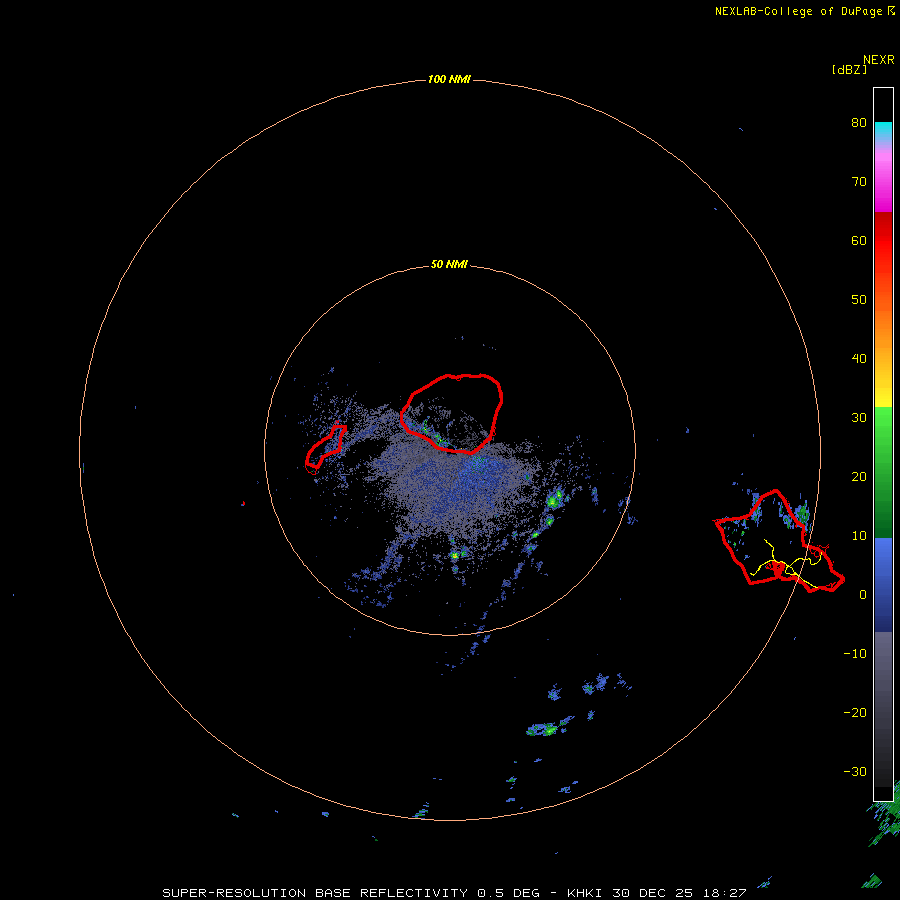The width and height of the screenshot is (900, 900).
Task: Select the 50 value on the dBZ scale
Action: click(859, 300)
